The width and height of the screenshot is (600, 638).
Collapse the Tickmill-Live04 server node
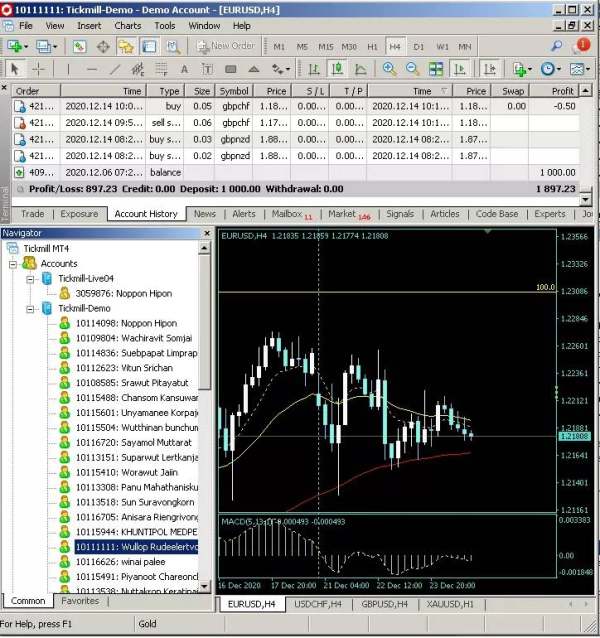pos(30,280)
